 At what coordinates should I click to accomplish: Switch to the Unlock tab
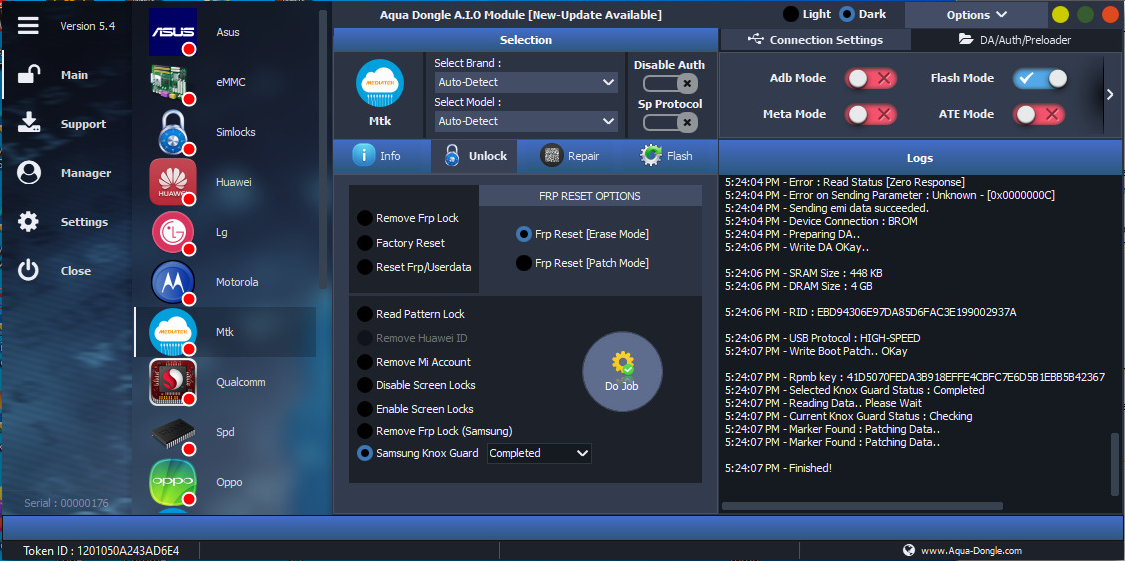pyautogui.click(x=474, y=156)
